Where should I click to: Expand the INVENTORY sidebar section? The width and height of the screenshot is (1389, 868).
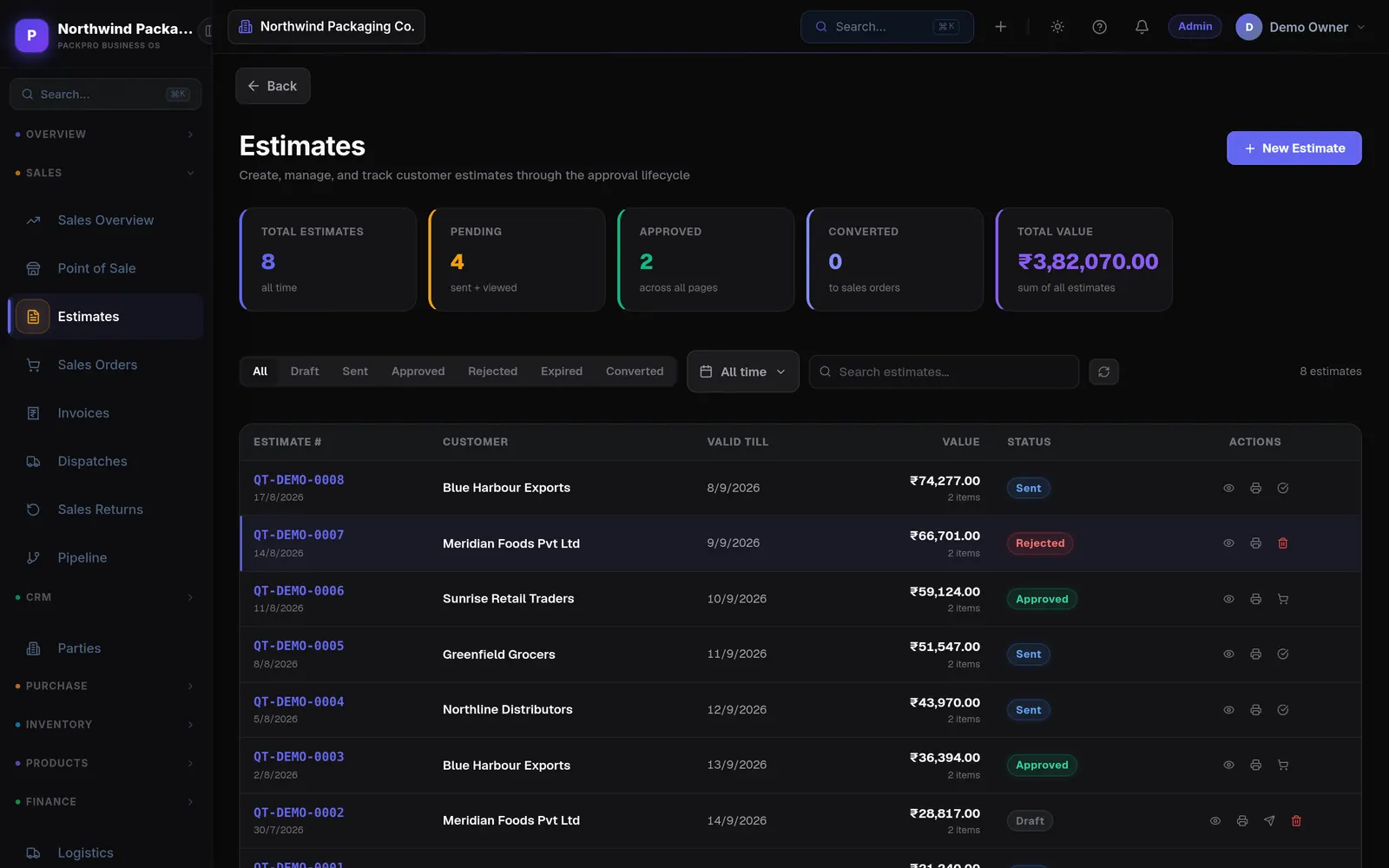point(106,725)
